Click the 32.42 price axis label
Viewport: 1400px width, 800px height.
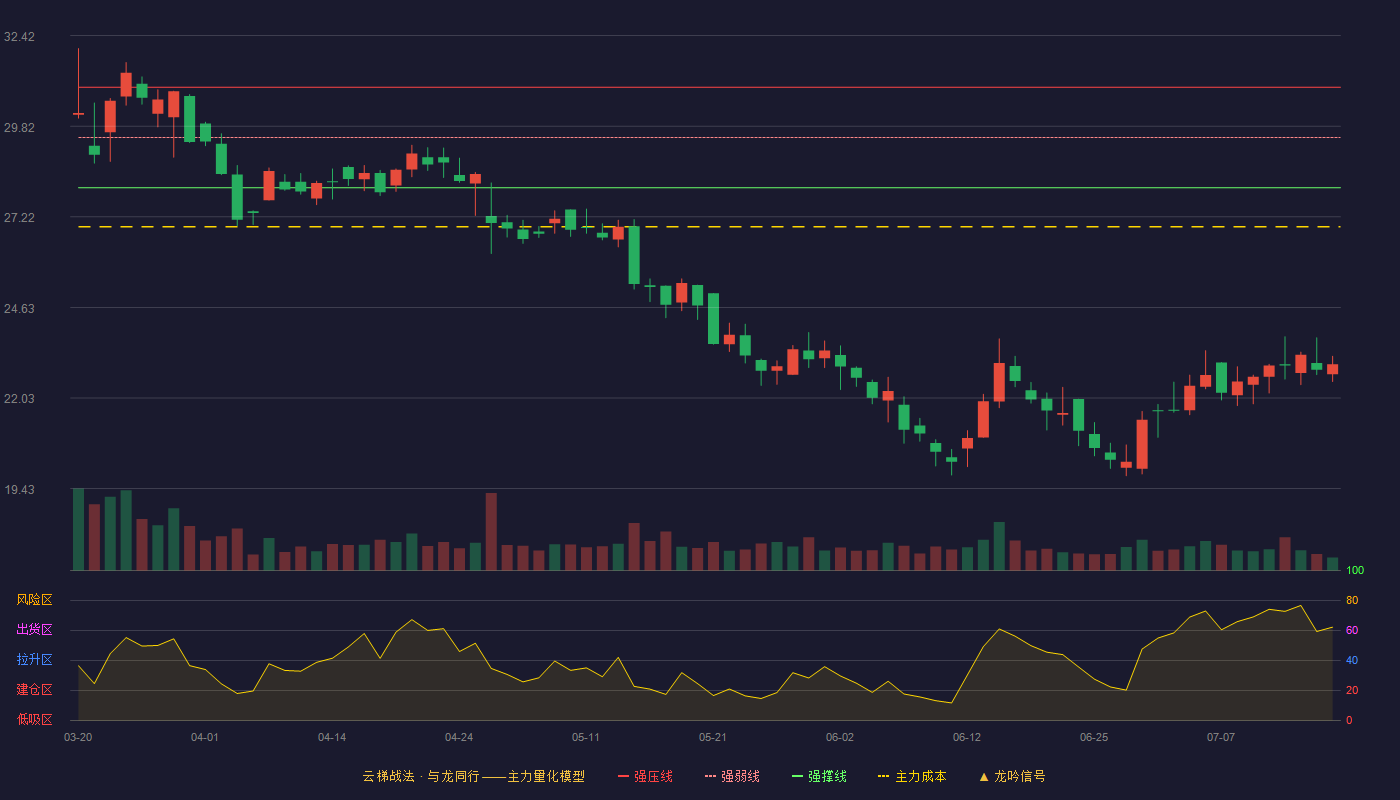[x=19, y=37]
